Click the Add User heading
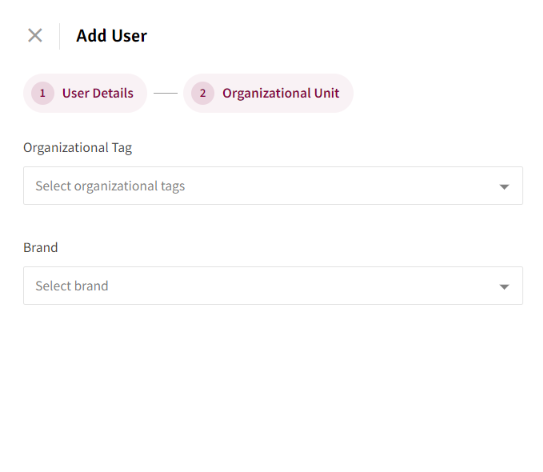The image size is (543, 472). 112,36
